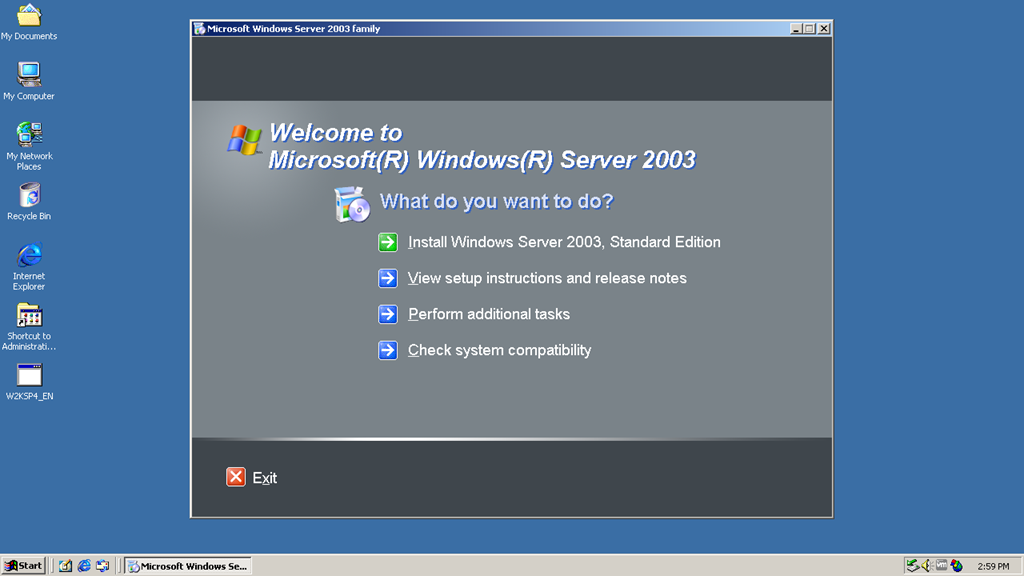Image resolution: width=1024 pixels, height=576 pixels.
Task: Launch Internet Explorer from Quick Launch
Action: pos(84,566)
